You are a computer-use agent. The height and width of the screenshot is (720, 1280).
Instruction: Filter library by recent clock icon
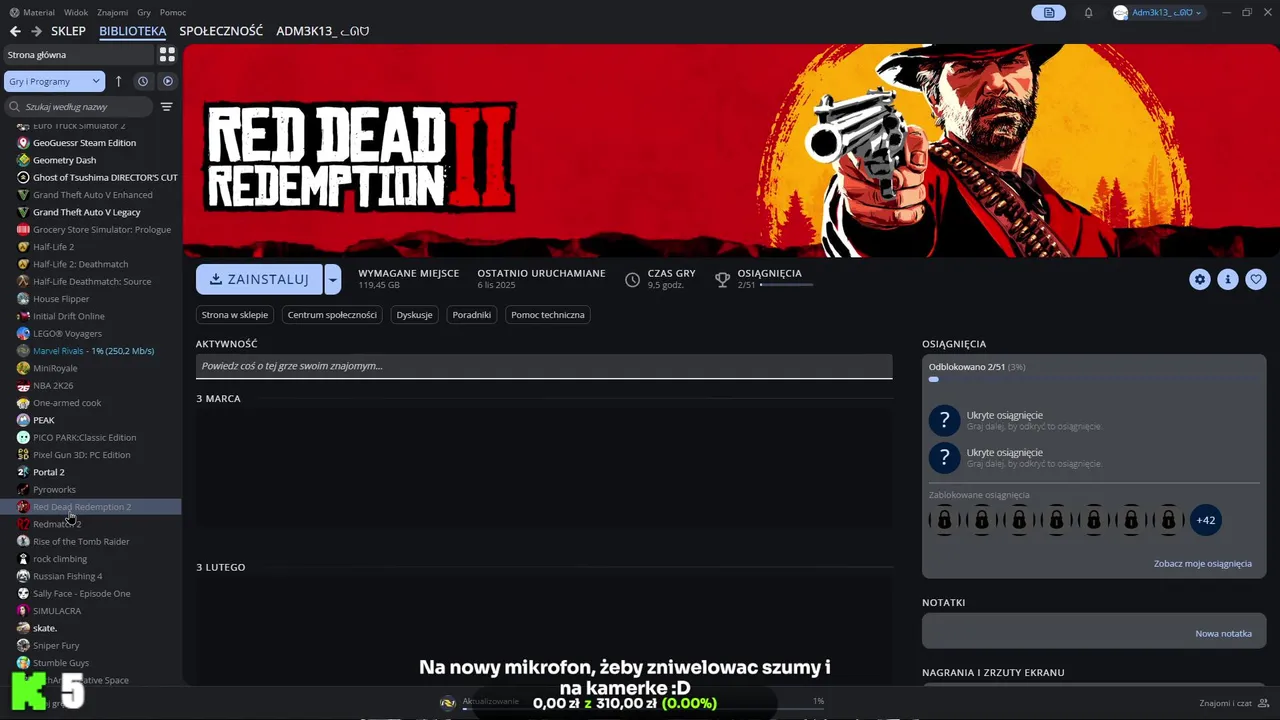coord(143,81)
